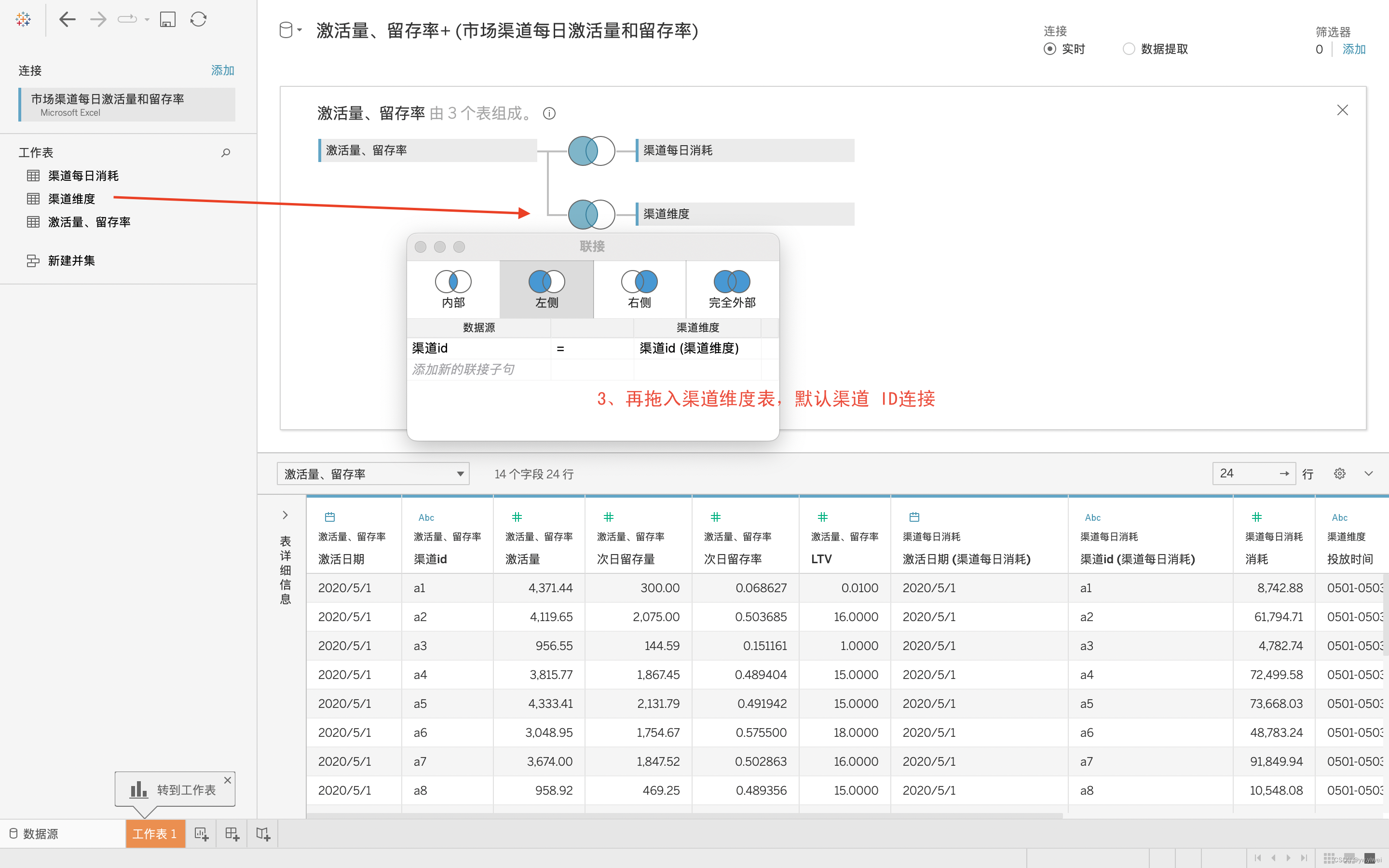Click the search icon next to 工作表
This screenshot has height=868, width=1389.
[226, 153]
